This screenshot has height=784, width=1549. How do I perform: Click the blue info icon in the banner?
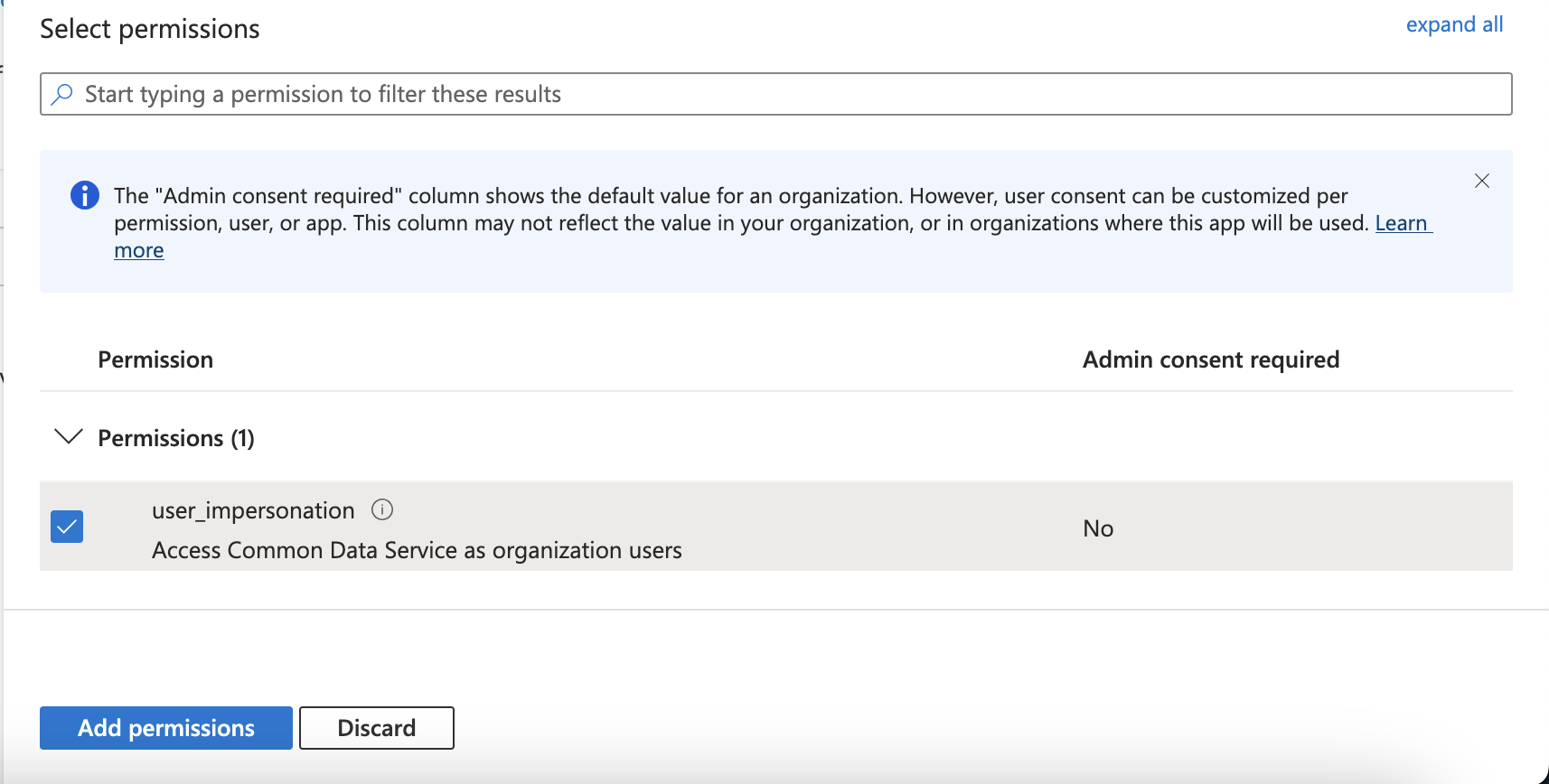pyautogui.click(x=85, y=195)
